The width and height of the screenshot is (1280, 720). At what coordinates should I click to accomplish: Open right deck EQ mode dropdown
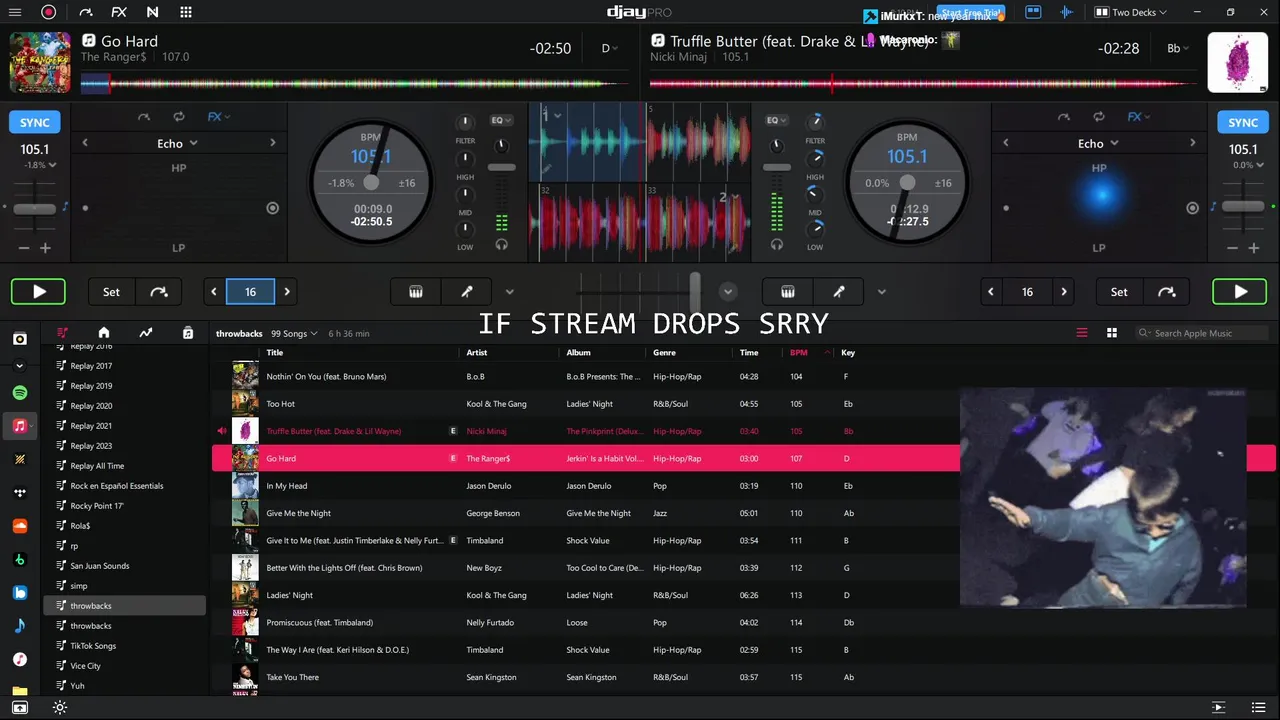[776, 120]
